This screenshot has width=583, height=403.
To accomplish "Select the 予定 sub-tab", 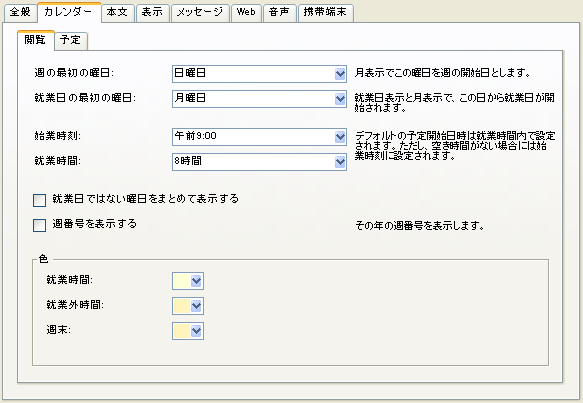I will 71,41.
